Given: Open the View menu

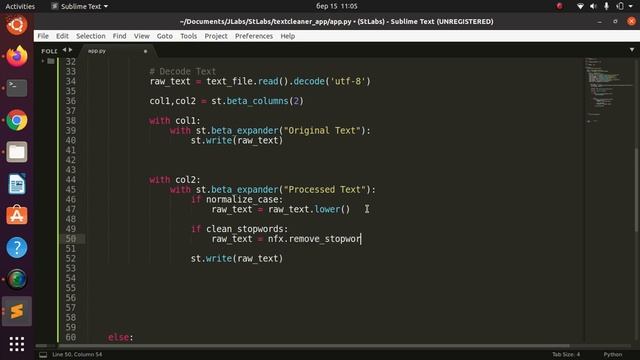Looking at the screenshot, I should (x=142, y=36).
